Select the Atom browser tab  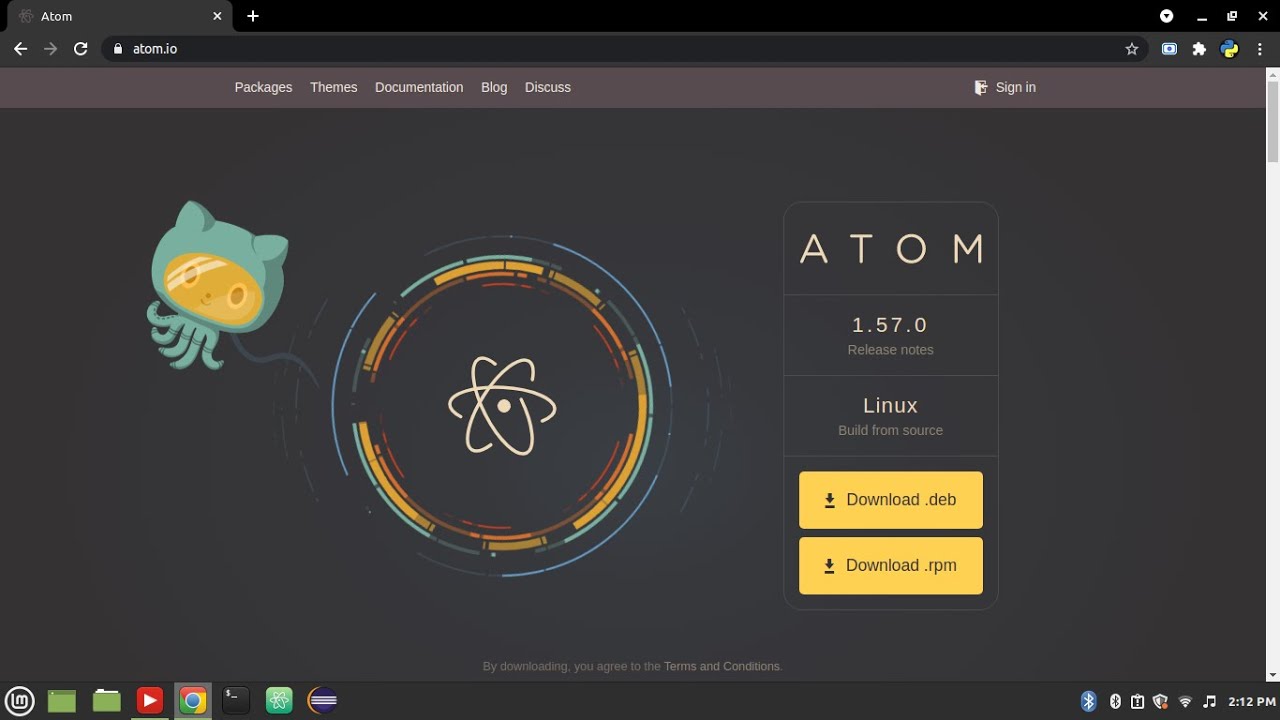pos(118,16)
